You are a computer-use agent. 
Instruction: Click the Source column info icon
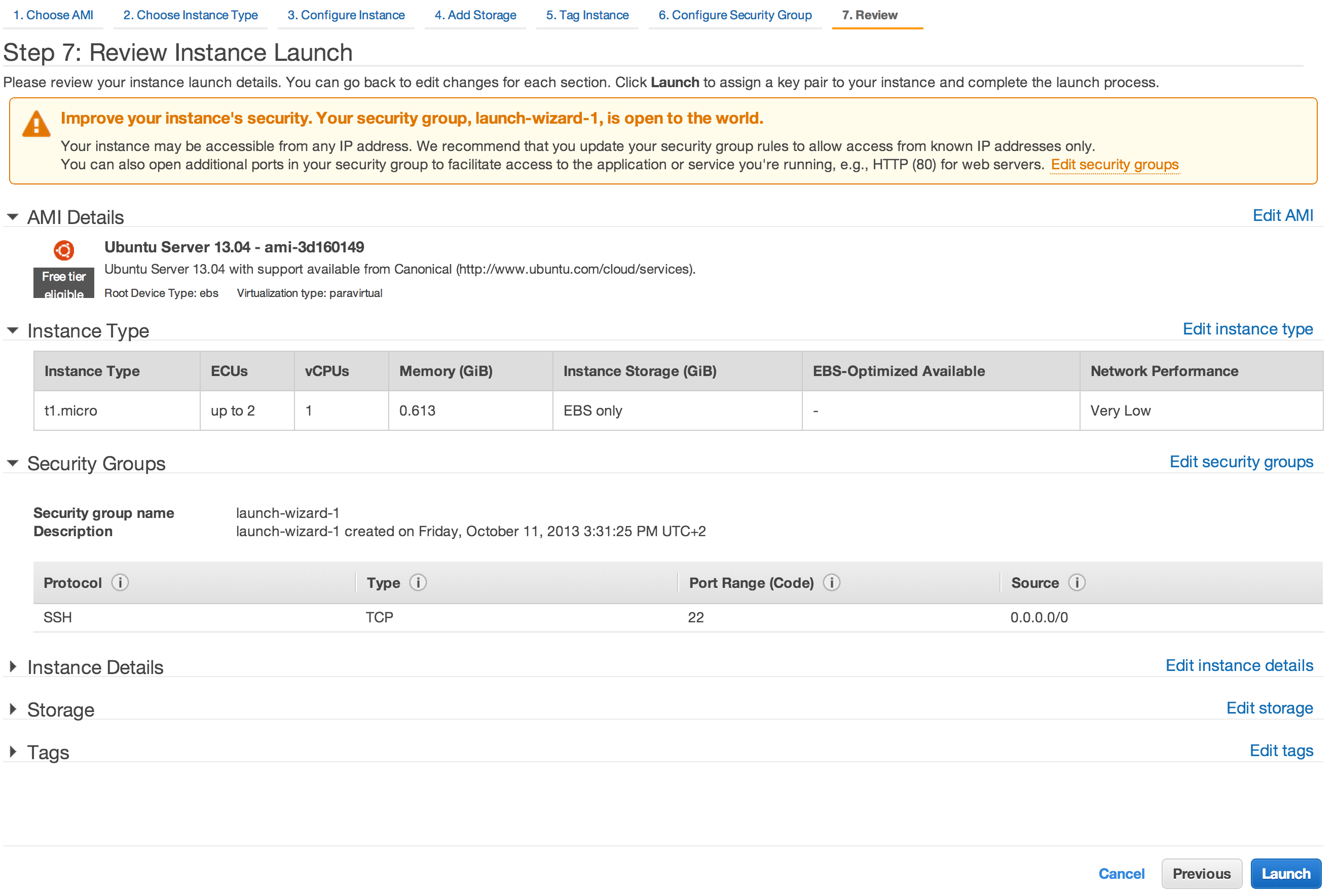[x=1077, y=582]
